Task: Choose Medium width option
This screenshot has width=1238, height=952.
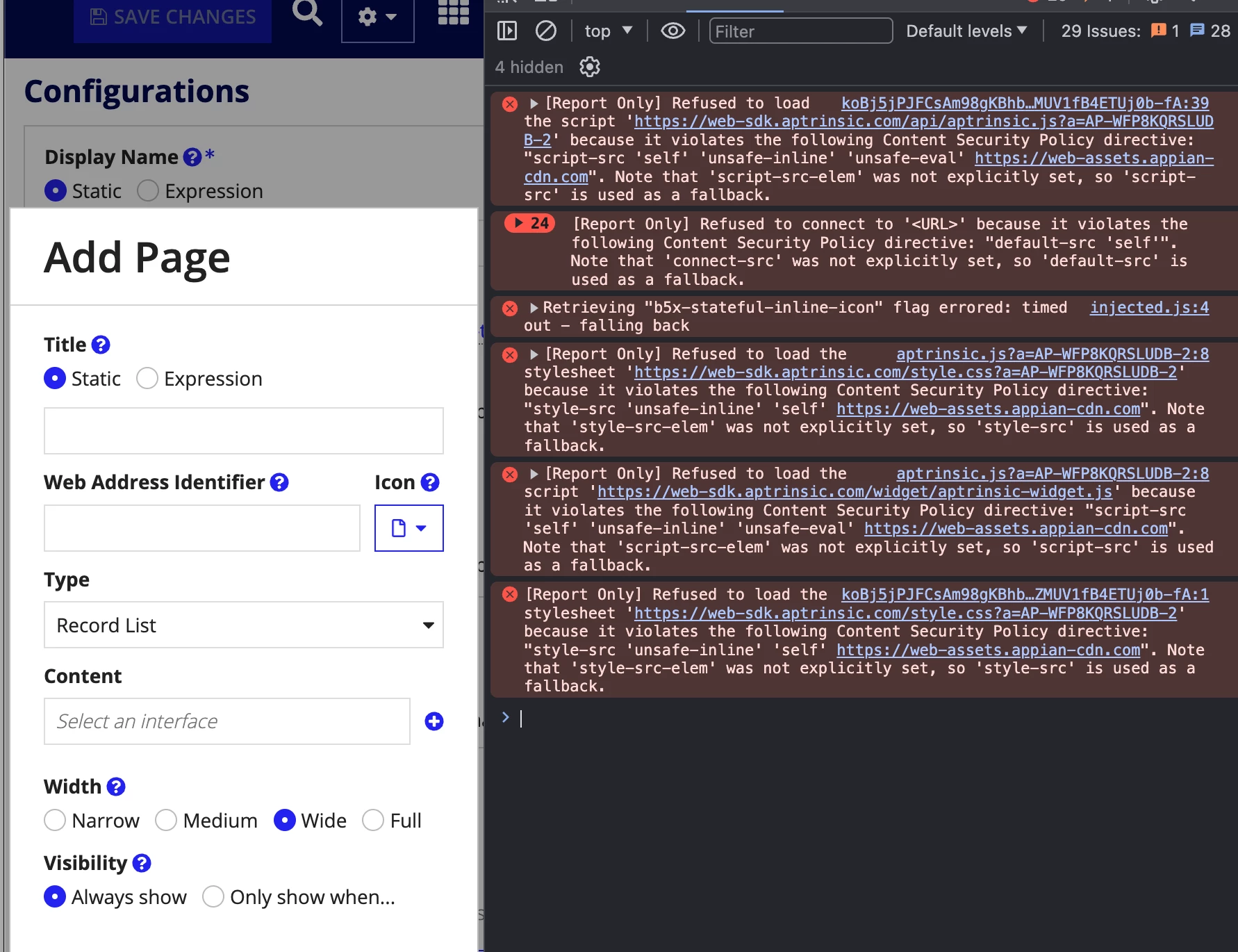Action: tap(166, 820)
